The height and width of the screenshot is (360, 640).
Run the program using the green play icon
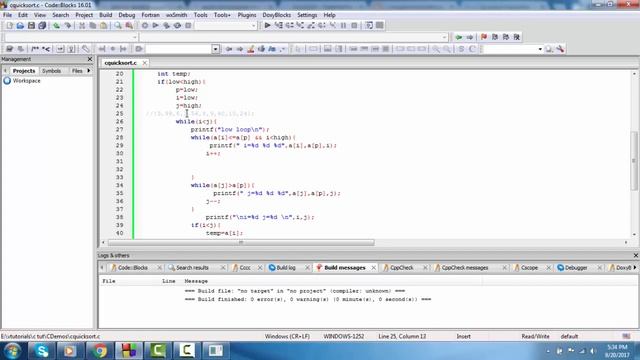156,26
